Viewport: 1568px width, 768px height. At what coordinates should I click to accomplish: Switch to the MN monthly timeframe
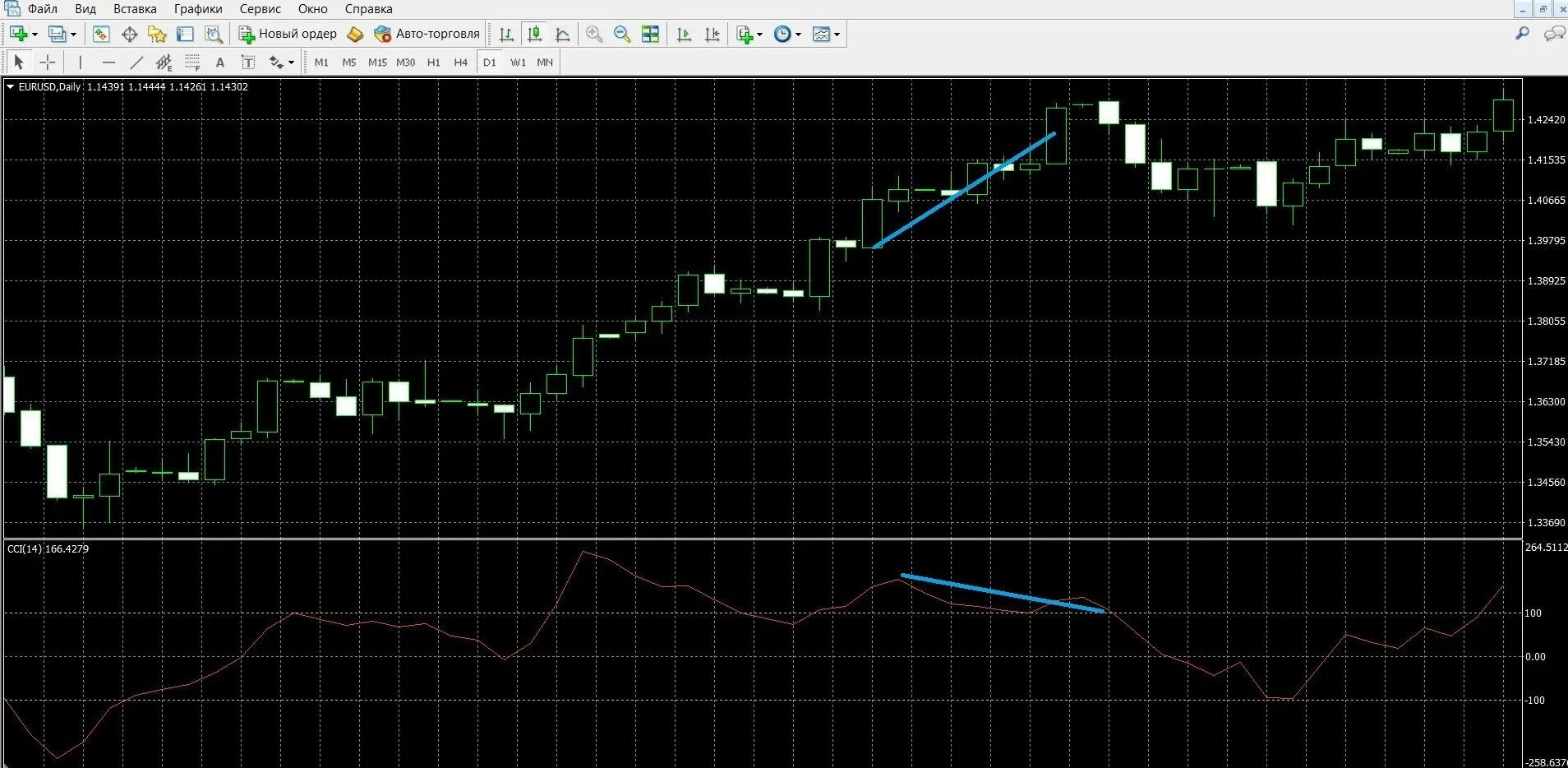click(x=545, y=62)
